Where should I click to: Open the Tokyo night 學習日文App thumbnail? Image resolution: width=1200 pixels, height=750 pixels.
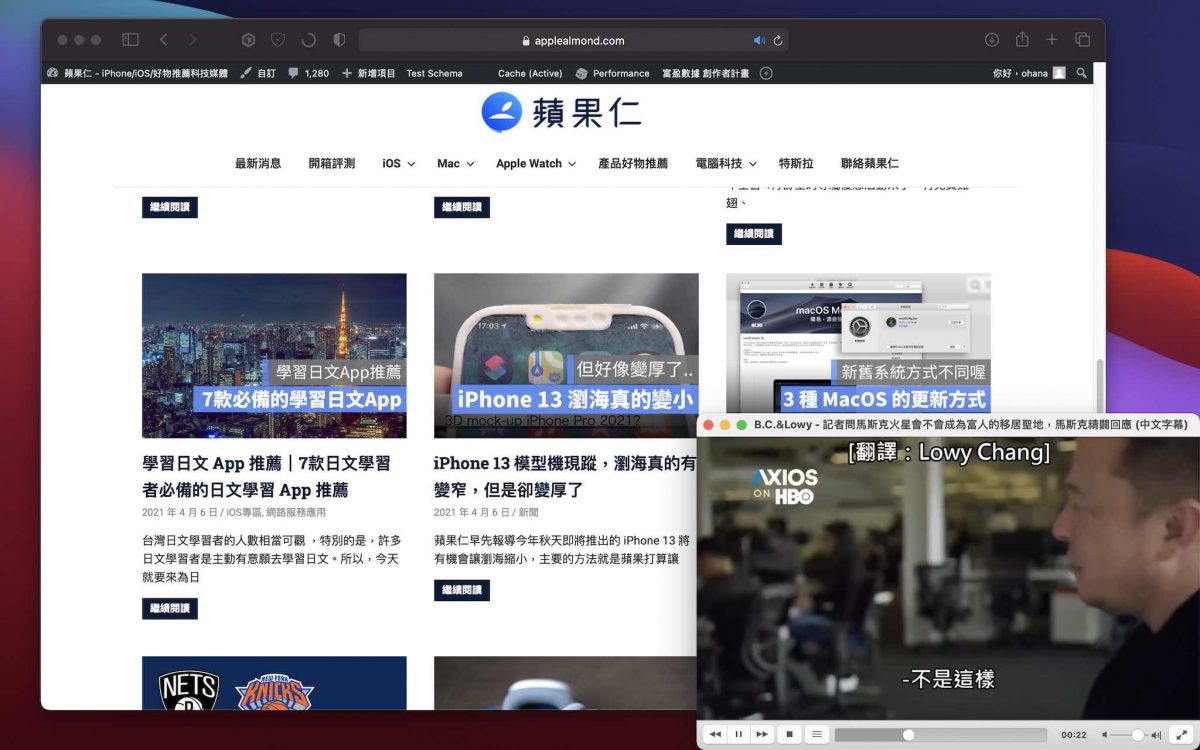point(274,356)
